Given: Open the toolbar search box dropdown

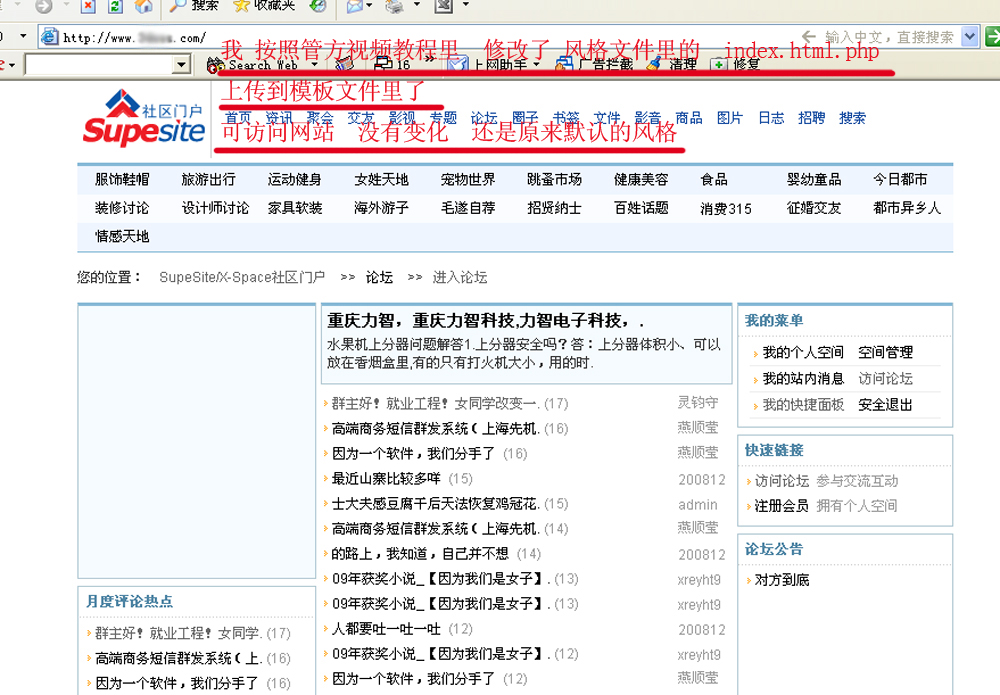Looking at the screenshot, I should click(181, 65).
